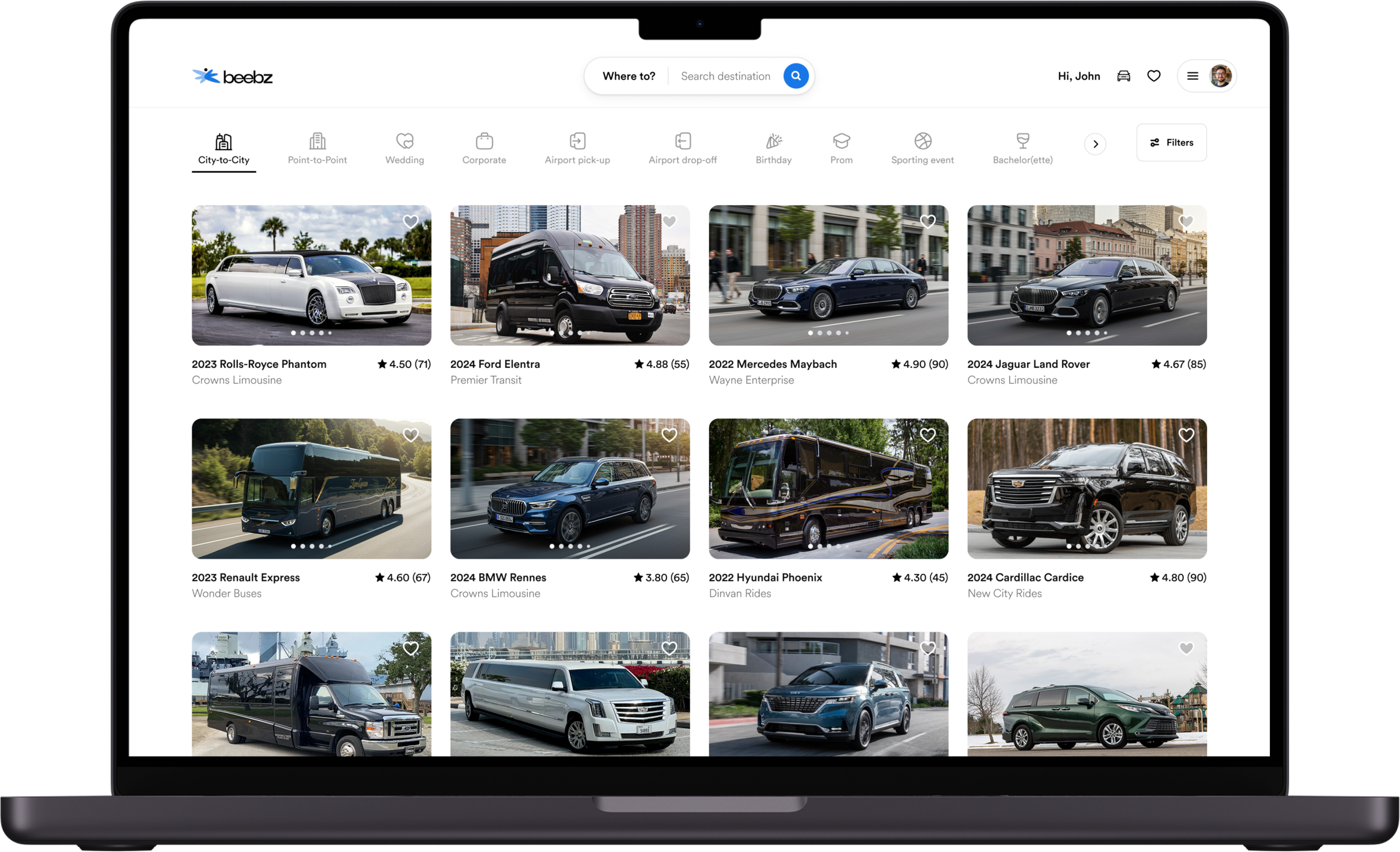Open the green Toyota minivan photo

click(1087, 694)
